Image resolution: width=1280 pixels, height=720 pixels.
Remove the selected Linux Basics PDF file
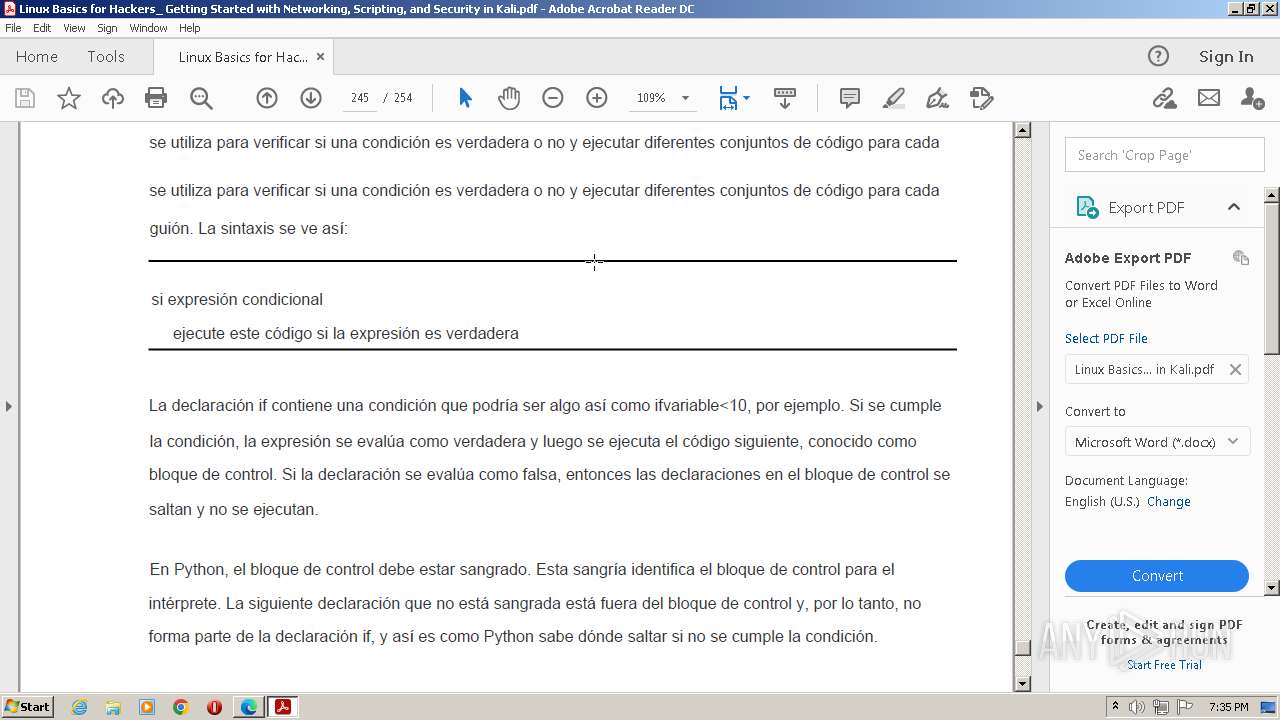pyautogui.click(x=1235, y=369)
